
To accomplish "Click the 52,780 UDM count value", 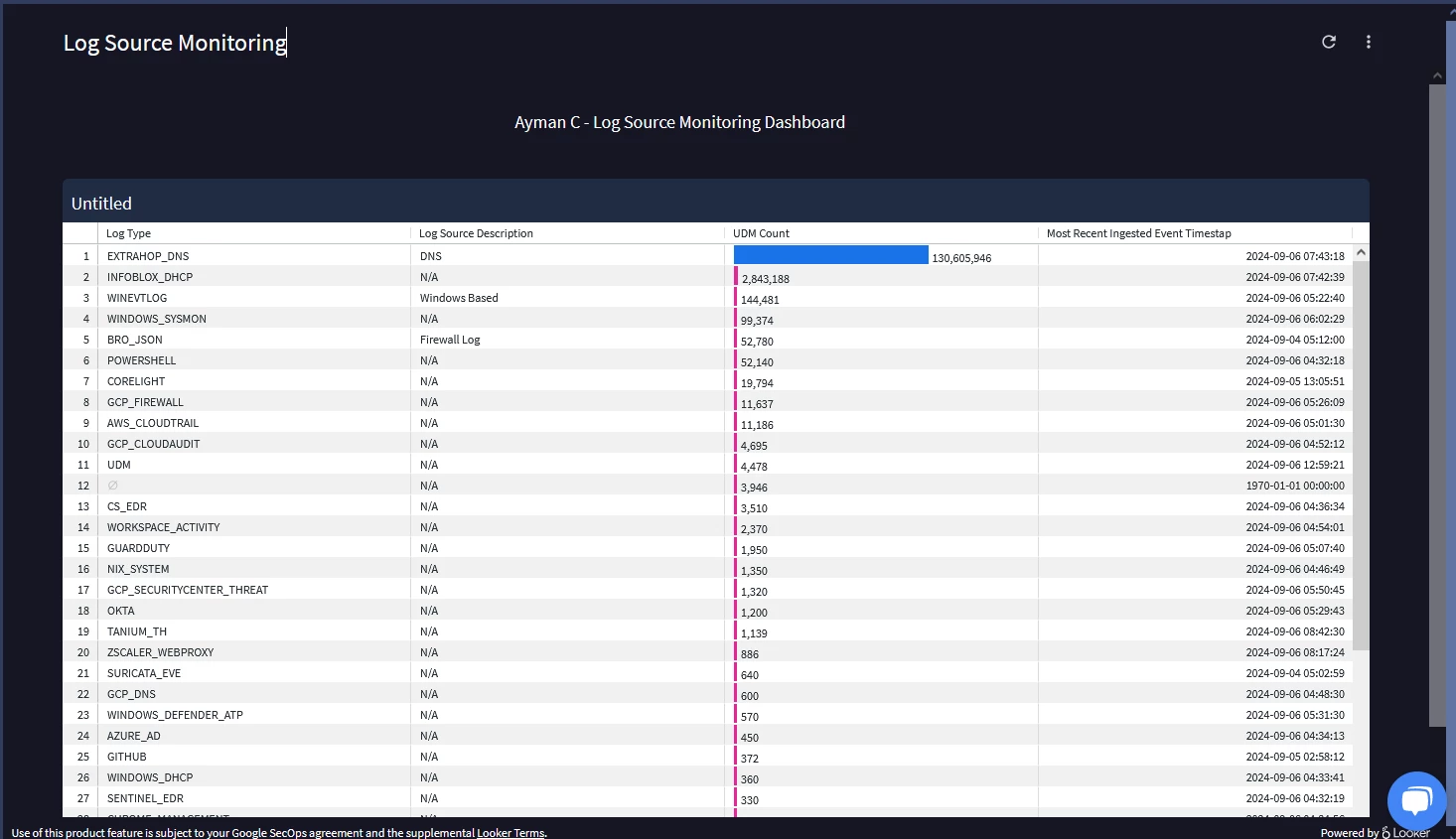I will 757,342.
